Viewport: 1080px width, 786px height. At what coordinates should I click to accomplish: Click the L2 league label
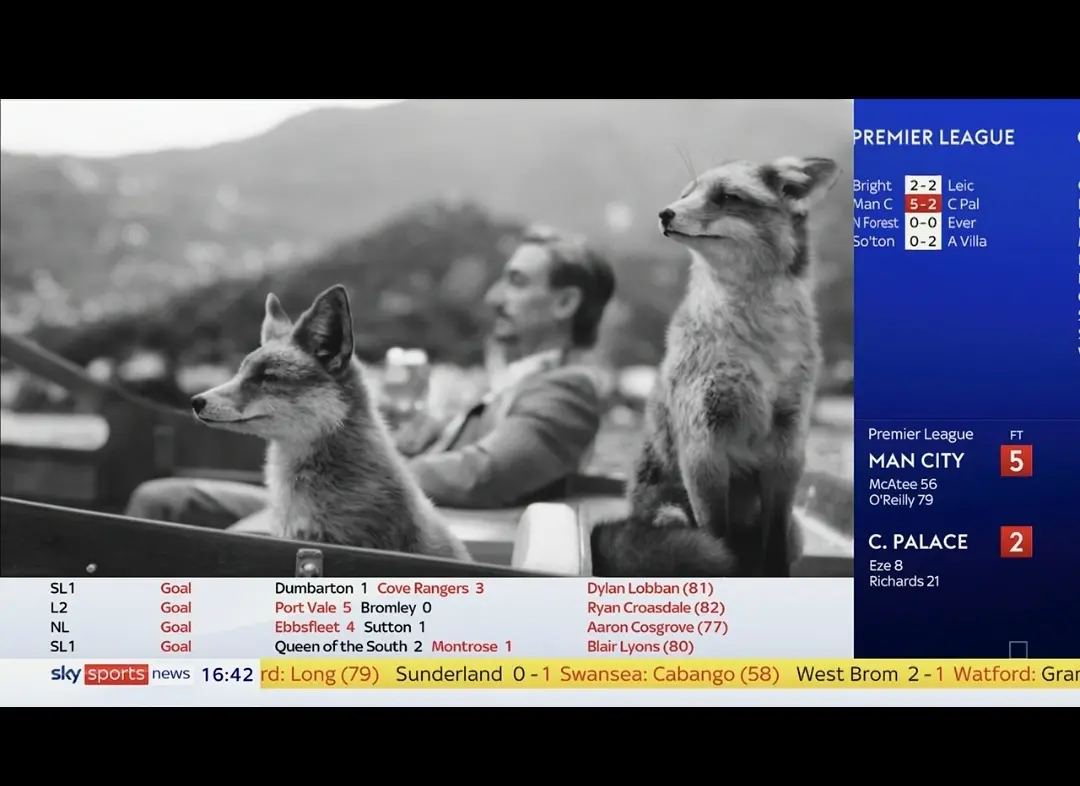tap(59, 608)
